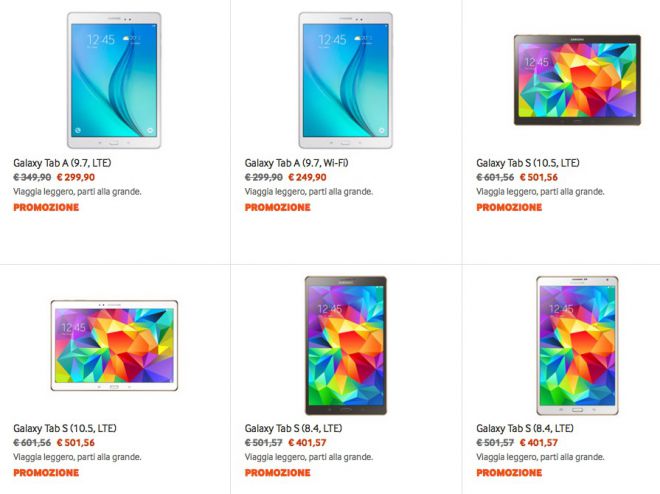Open the Galaxy Tab A (9.7, LTE) tablet image

(x=114, y=80)
